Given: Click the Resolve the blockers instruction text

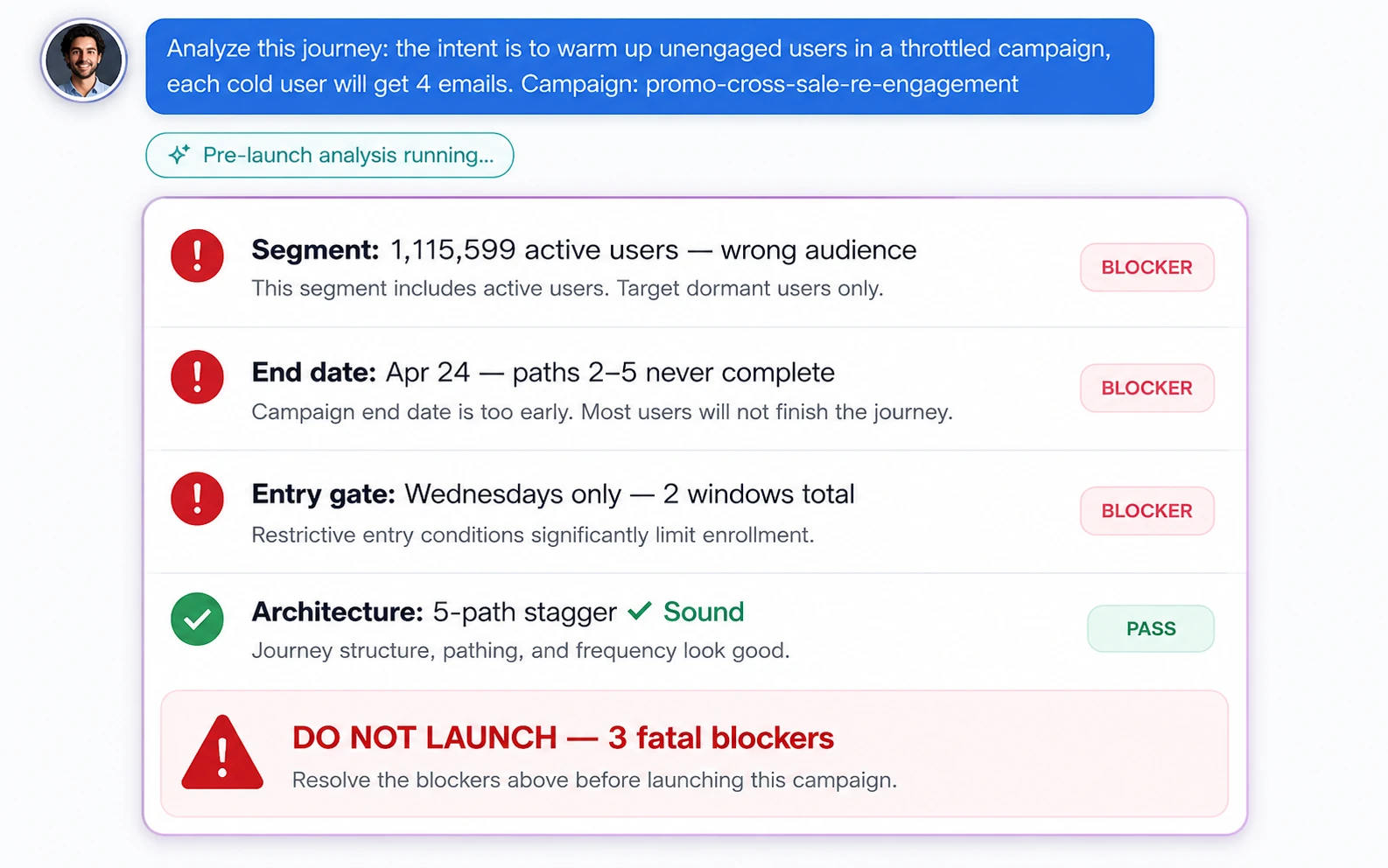Looking at the screenshot, I should tap(594, 780).
